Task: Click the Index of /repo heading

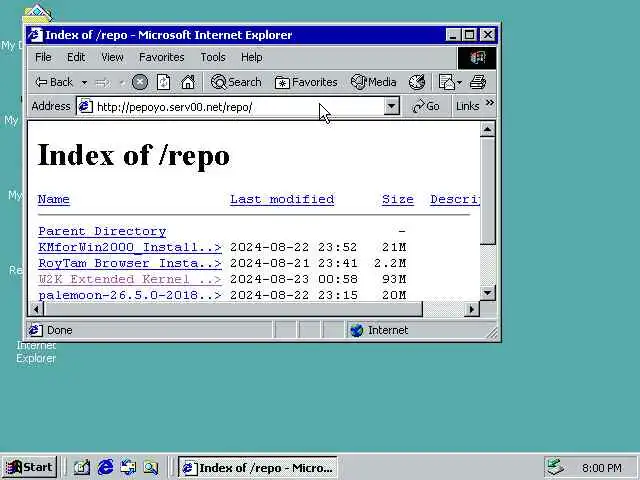Action: pos(133,156)
